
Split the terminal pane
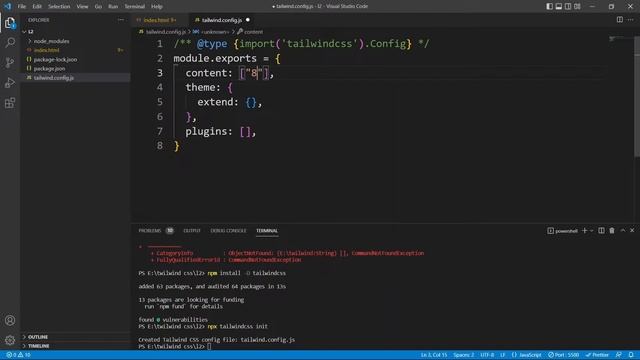click(x=601, y=231)
